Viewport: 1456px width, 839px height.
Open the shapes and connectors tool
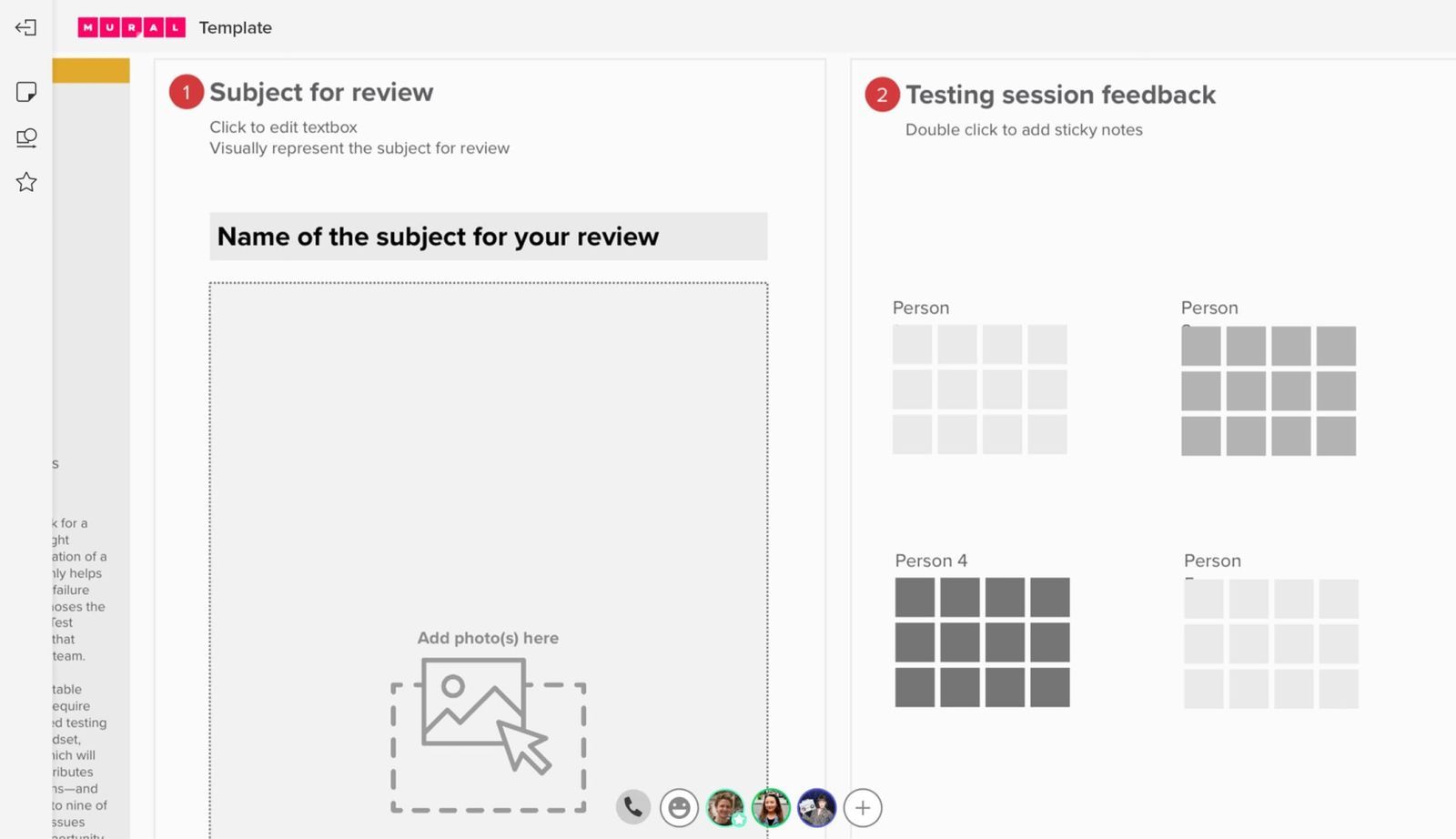pyautogui.click(x=26, y=137)
